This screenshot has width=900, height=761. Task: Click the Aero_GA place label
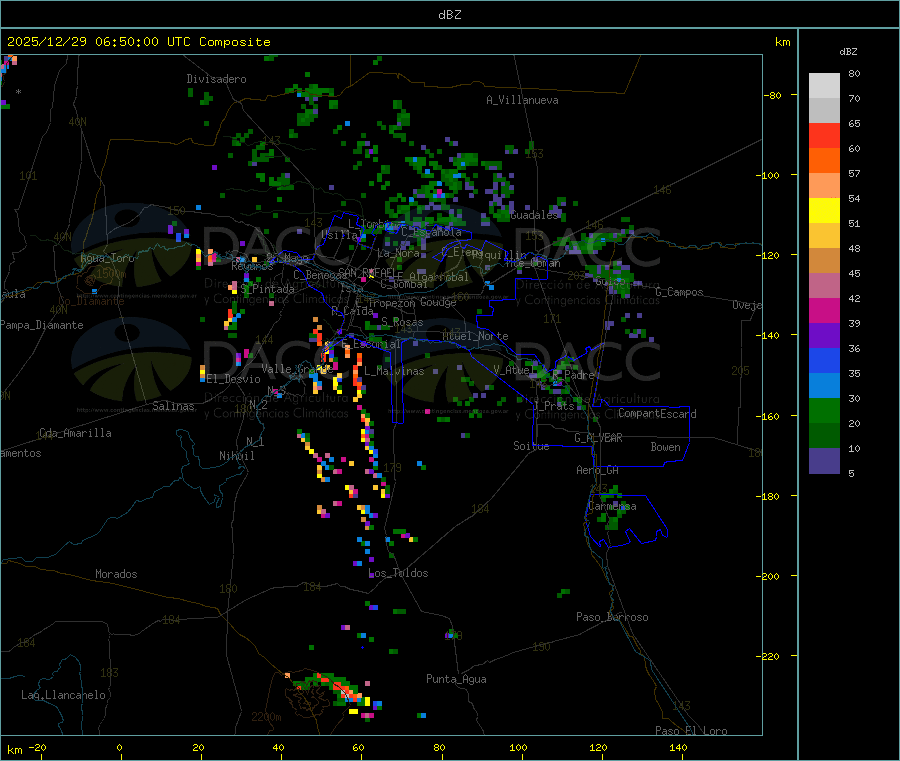pyautogui.click(x=598, y=470)
